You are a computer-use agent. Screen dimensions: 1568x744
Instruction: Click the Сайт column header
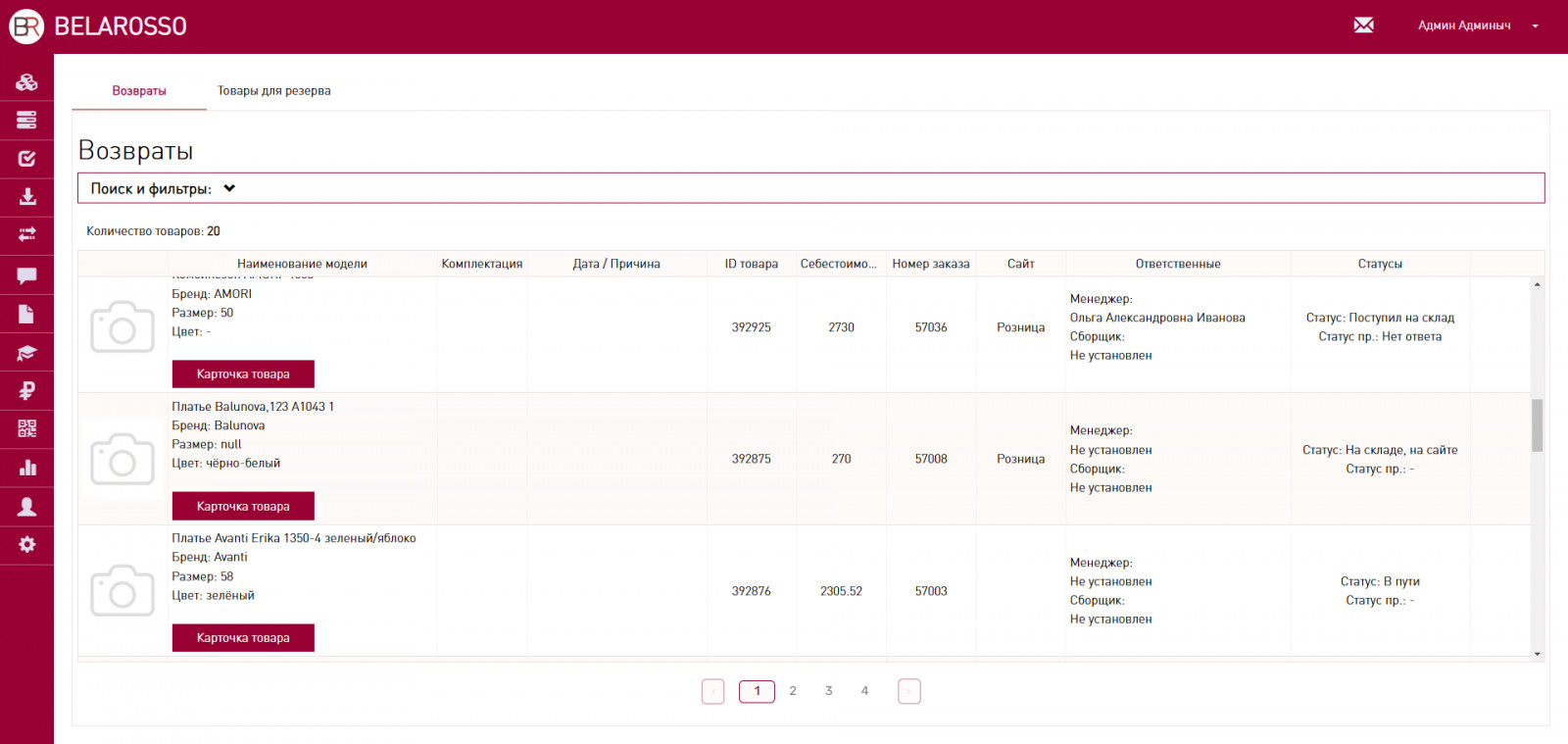[1021, 264]
